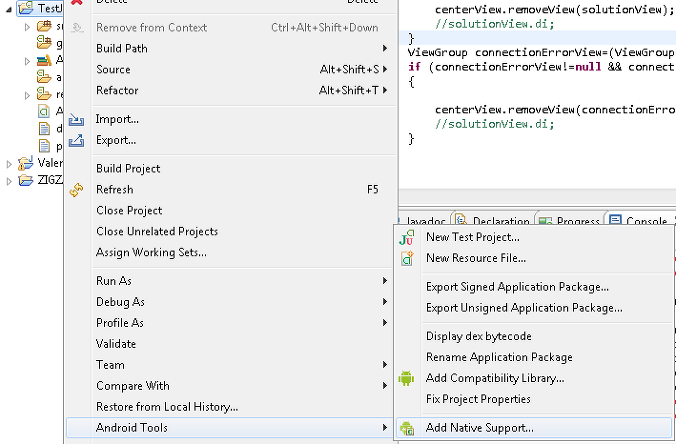This screenshot has width=676, height=444.
Task: Click the ZIGZ project folder icon
Action: [26, 180]
